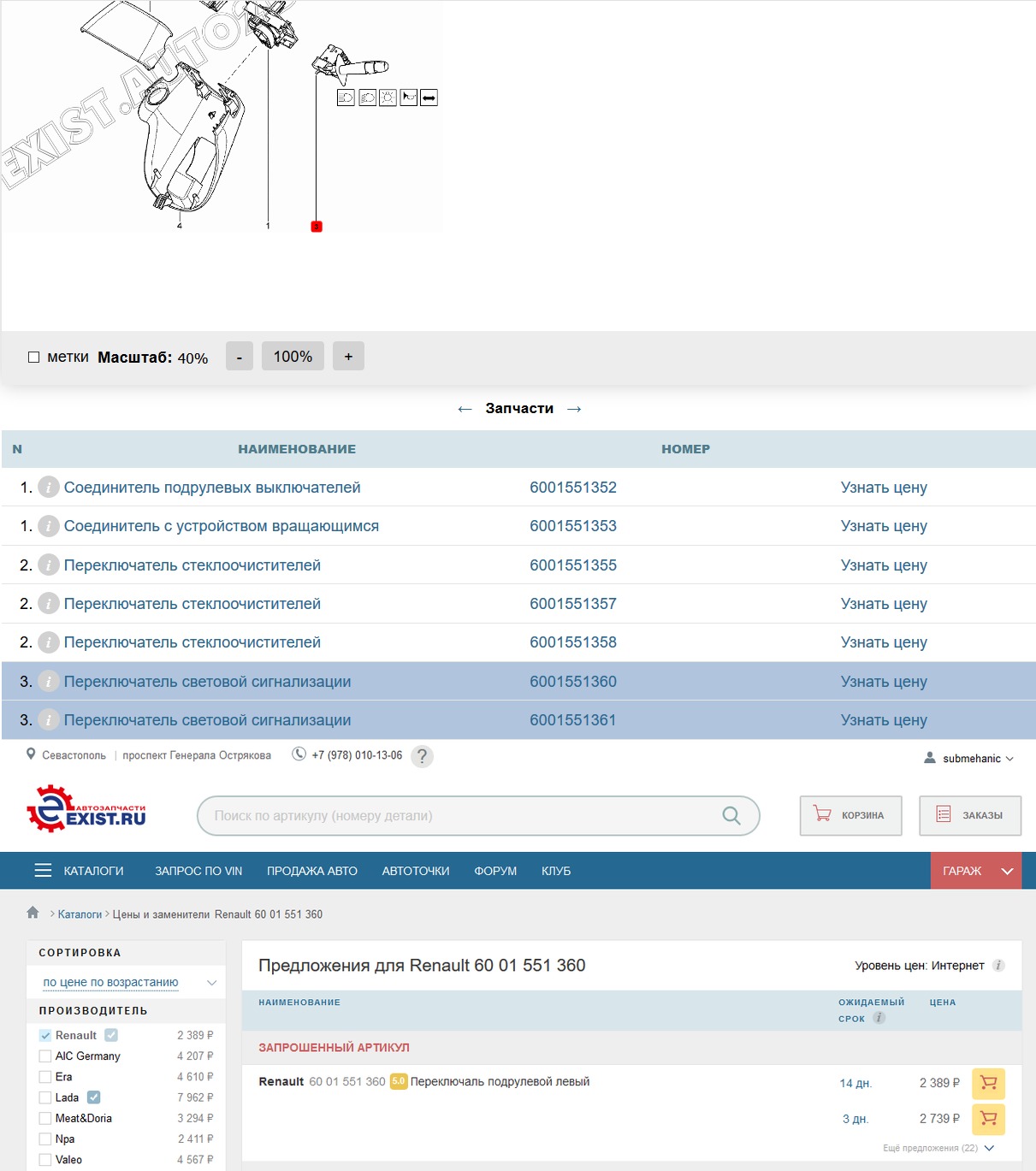
Task: Click the Exist.ru logo
Action: coord(86,809)
